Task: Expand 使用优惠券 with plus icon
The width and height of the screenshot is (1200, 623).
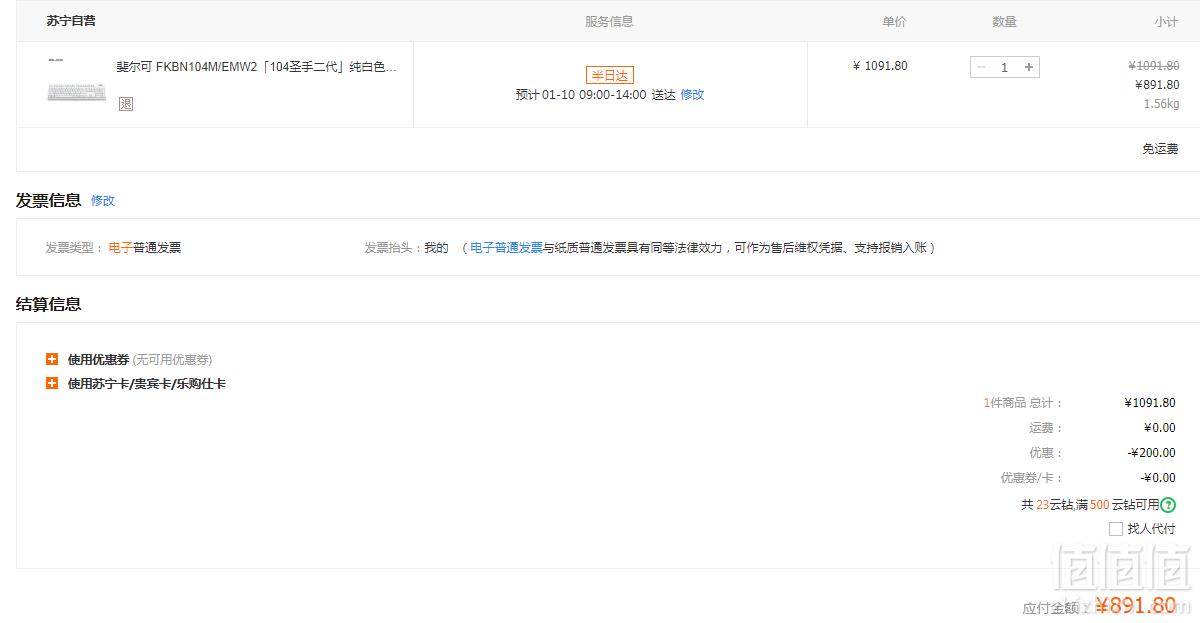Action: pyautogui.click(x=52, y=359)
